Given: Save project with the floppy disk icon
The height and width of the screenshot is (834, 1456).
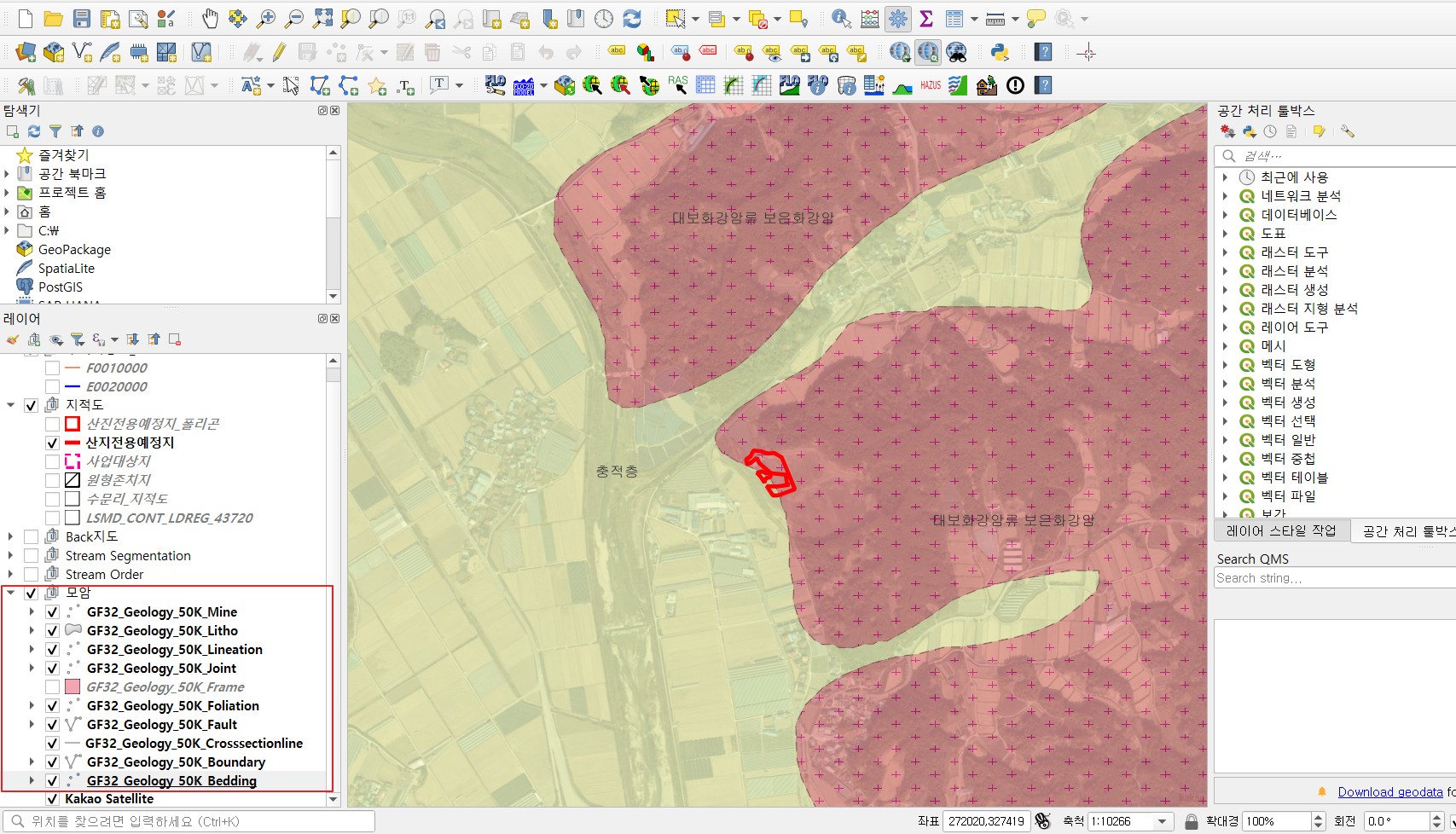Looking at the screenshot, I should pos(81,19).
